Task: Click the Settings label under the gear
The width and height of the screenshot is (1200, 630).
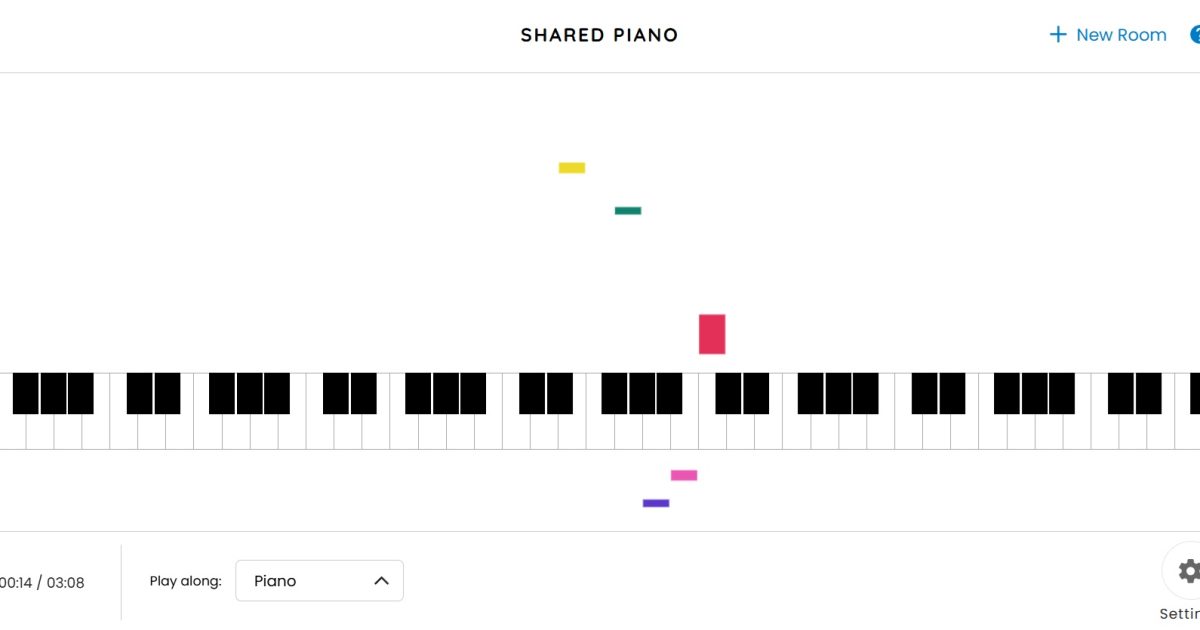Action: click(1180, 614)
